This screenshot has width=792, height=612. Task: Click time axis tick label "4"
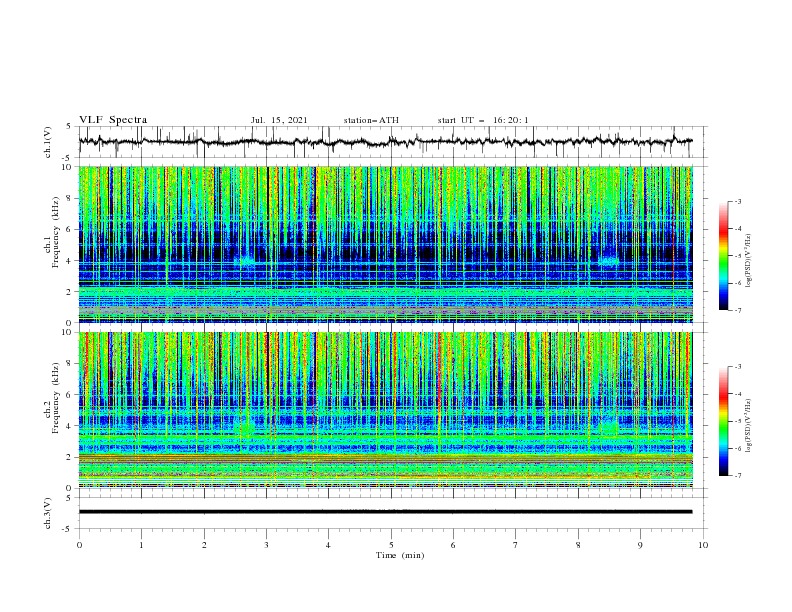coord(328,545)
